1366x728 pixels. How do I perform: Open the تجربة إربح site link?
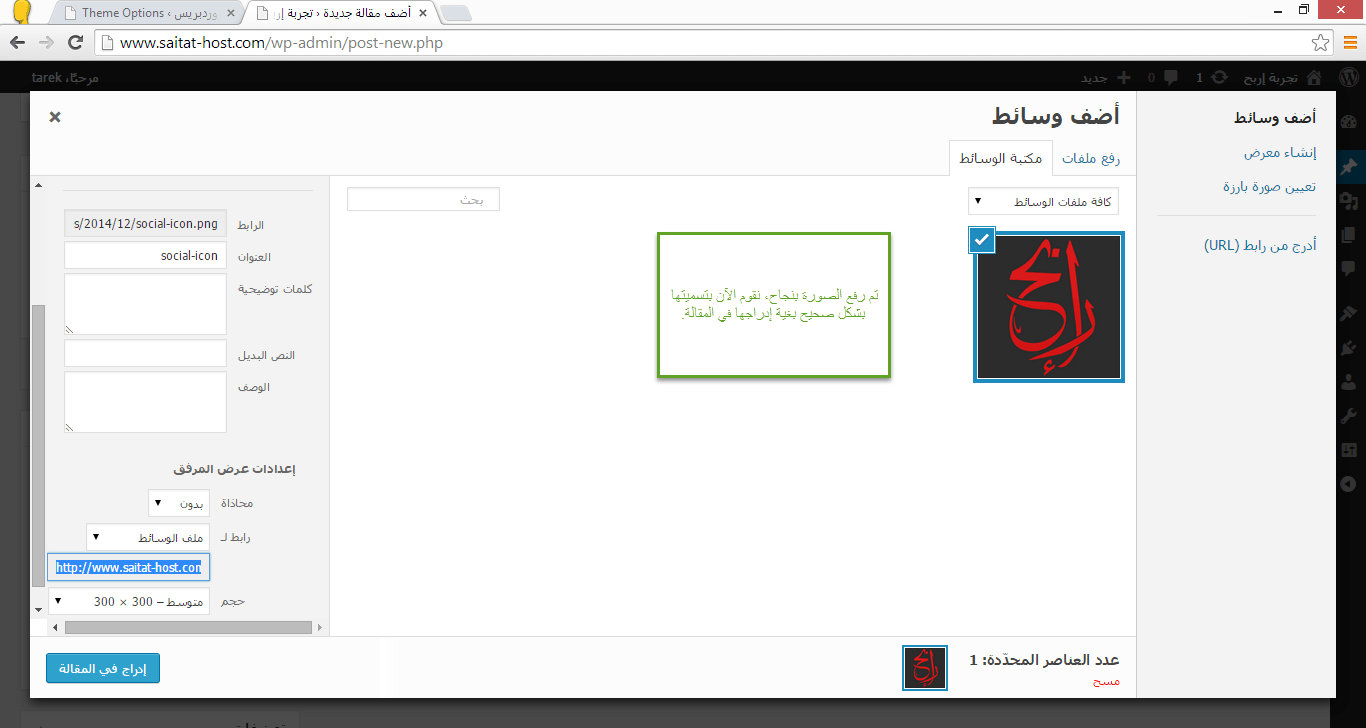(x=1269, y=77)
